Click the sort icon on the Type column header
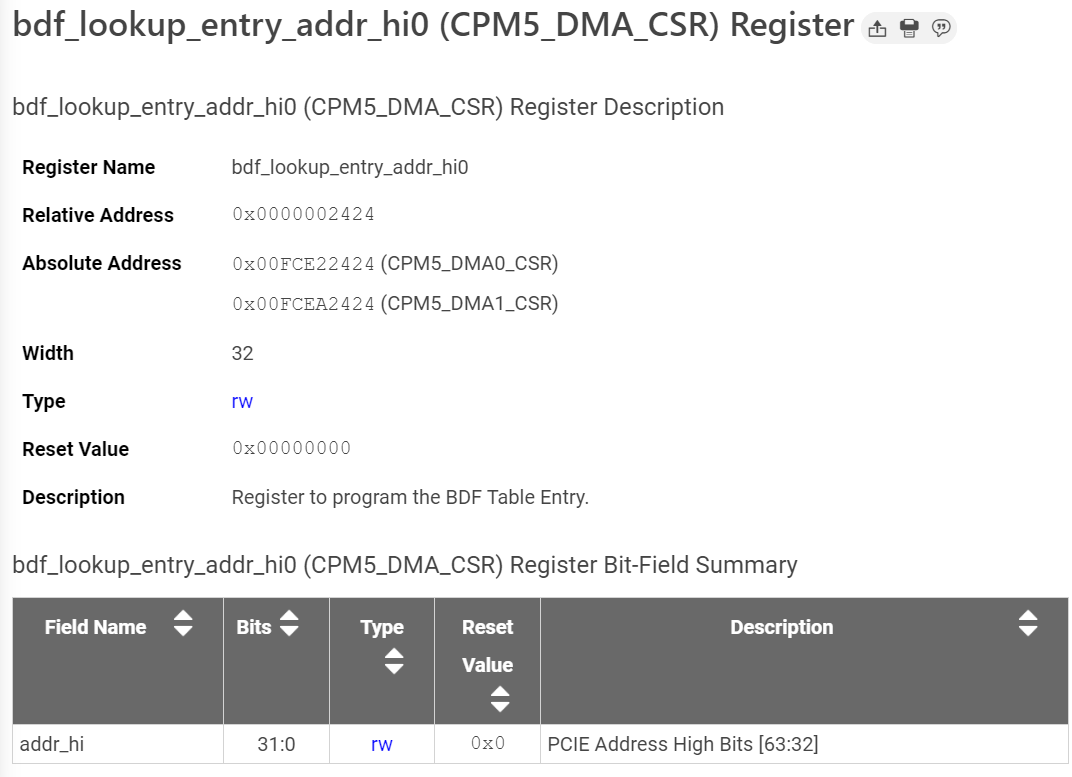 (393, 660)
